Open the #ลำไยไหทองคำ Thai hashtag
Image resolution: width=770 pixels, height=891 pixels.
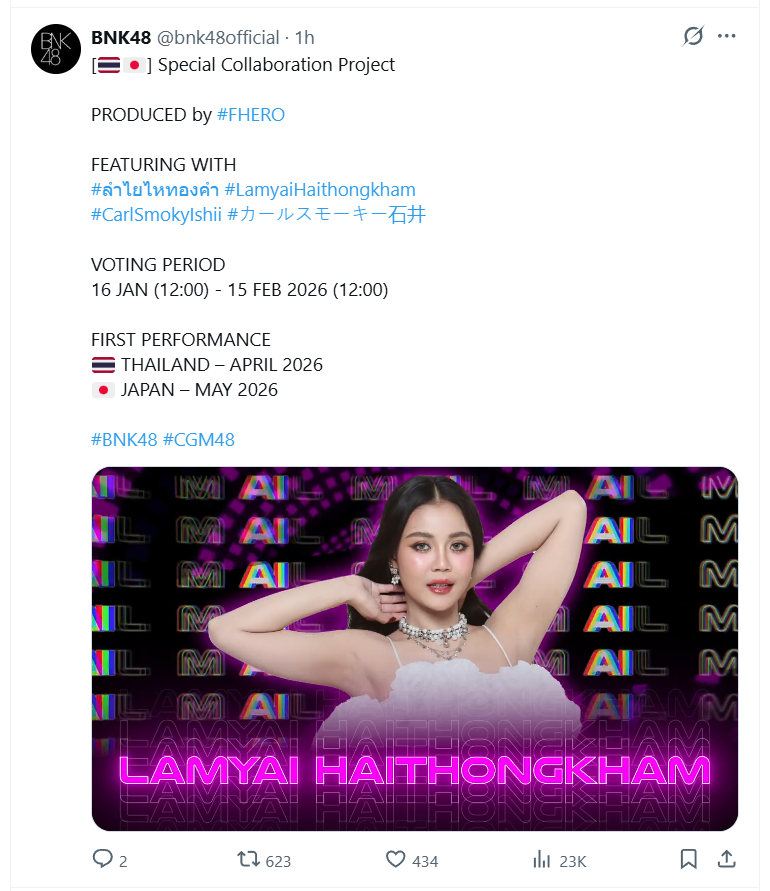point(155,190)
